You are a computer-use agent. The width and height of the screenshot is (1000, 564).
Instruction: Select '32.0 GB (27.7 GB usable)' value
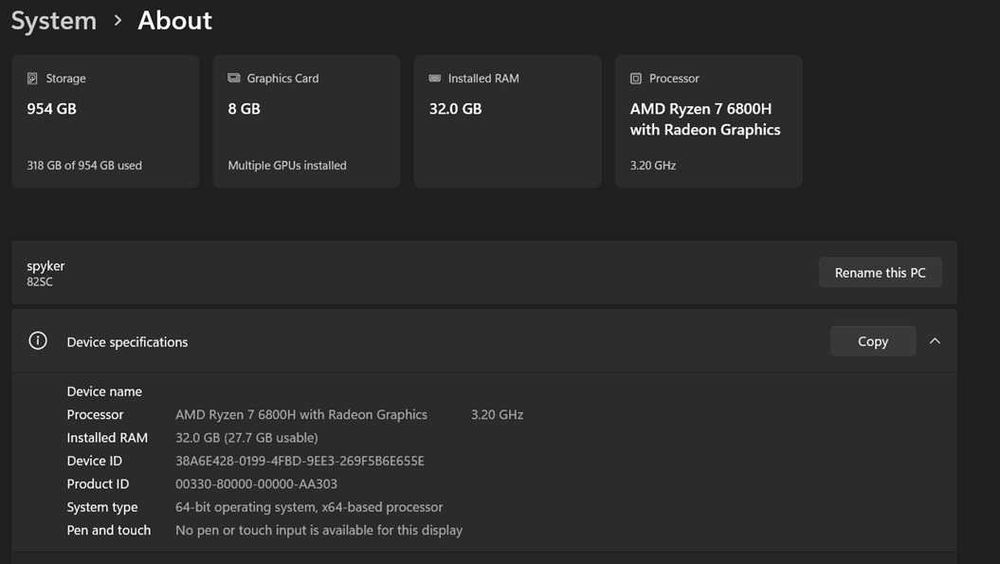(247, 438)
